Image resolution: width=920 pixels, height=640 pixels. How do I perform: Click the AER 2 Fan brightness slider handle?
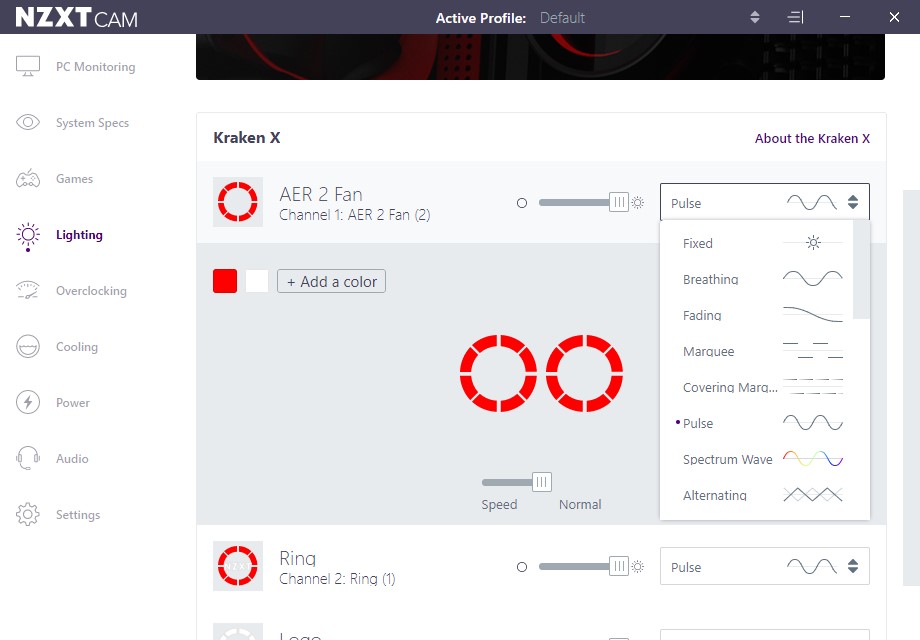tap(618, 202)
